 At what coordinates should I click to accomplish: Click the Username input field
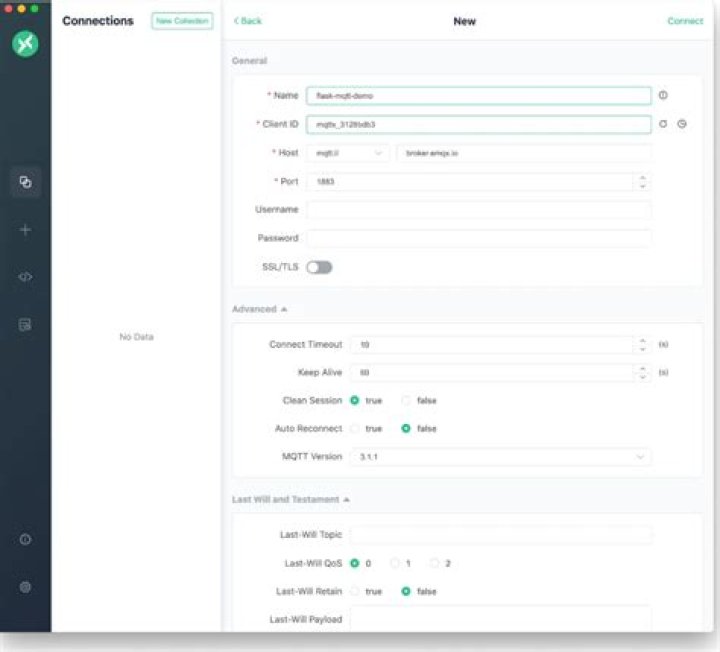click(478, 210)
